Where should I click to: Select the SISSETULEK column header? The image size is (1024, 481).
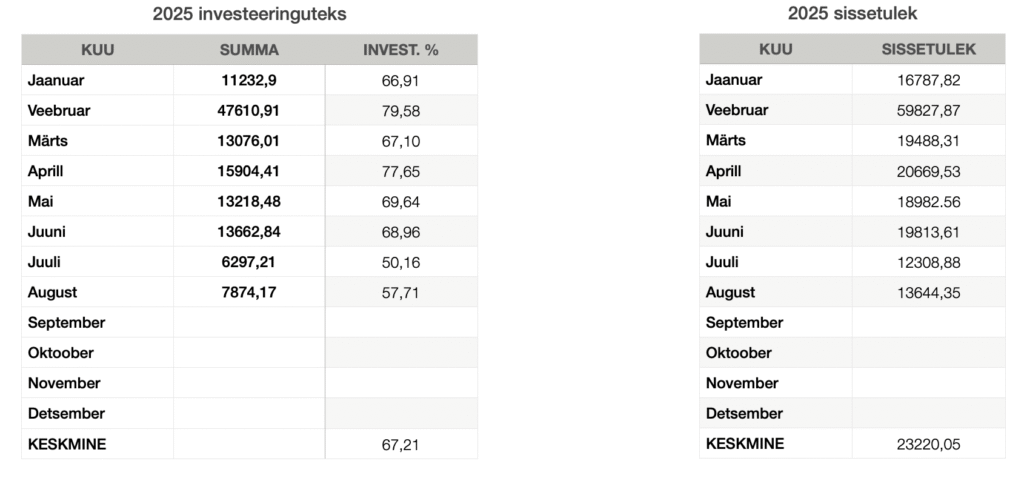[928, 50]
